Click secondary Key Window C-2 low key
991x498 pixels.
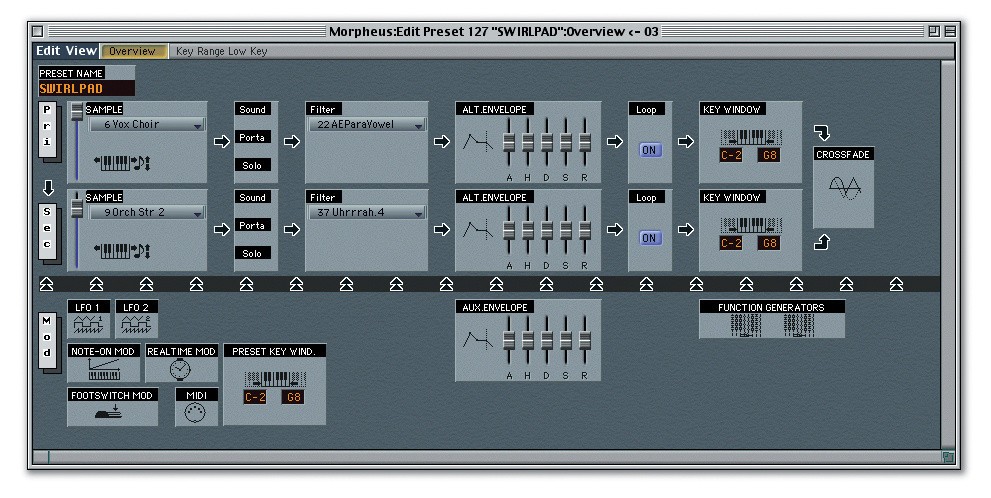(x=731, y=243)
